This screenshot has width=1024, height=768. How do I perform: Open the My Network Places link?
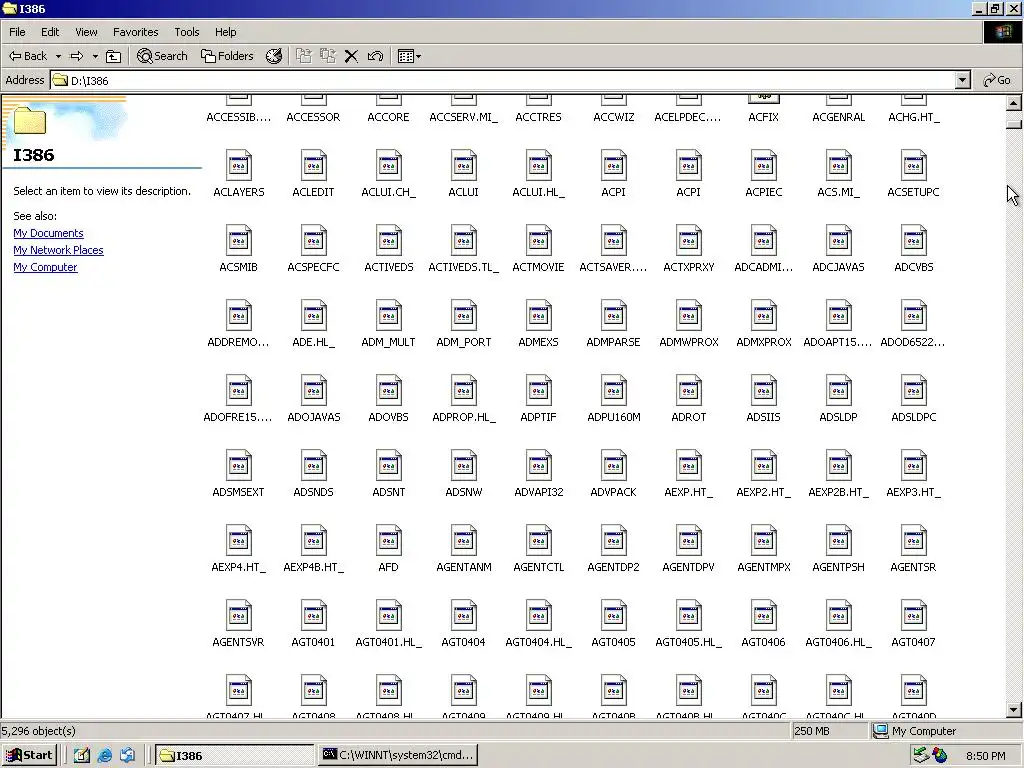click(x=58, y=250)
